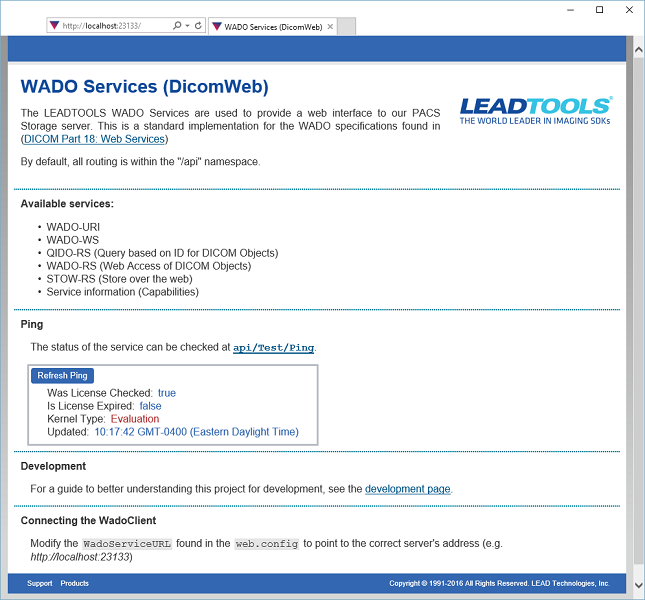
Task: Click the scrollbar up arrow
Action: (x=638, y=50)
